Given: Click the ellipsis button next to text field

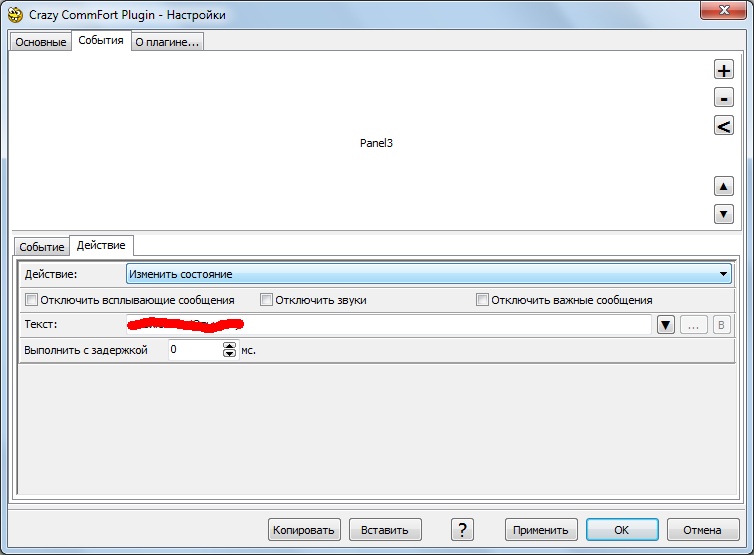Looking at the screenshot, I should [x=694, y=325].
